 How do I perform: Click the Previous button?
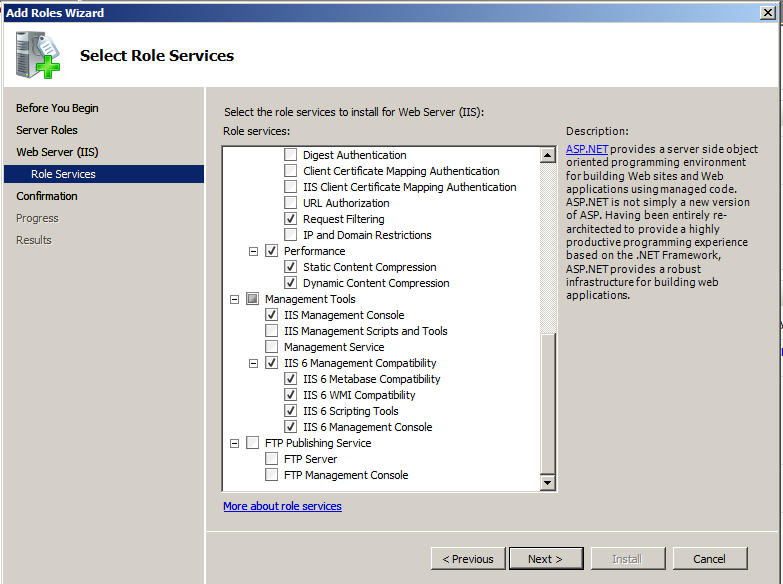(468, 559)
